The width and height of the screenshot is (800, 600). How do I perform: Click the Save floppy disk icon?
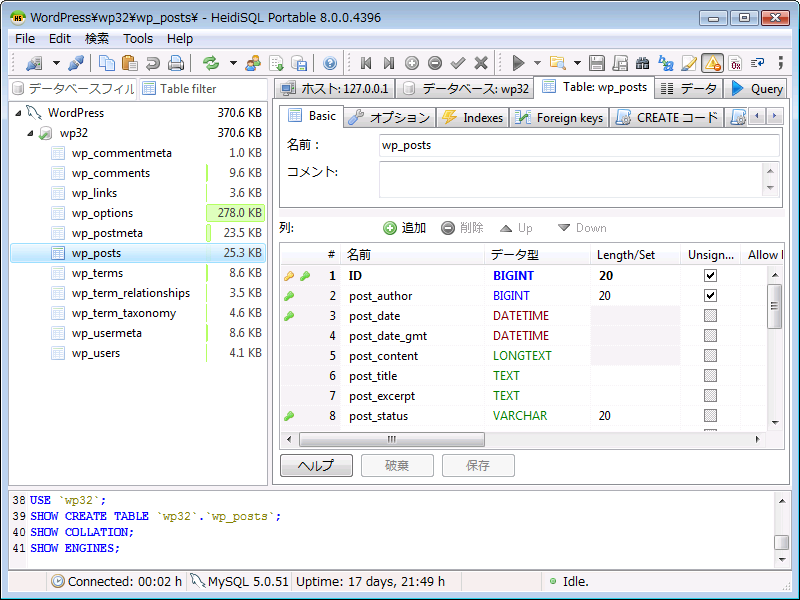[x=596, y=63]
